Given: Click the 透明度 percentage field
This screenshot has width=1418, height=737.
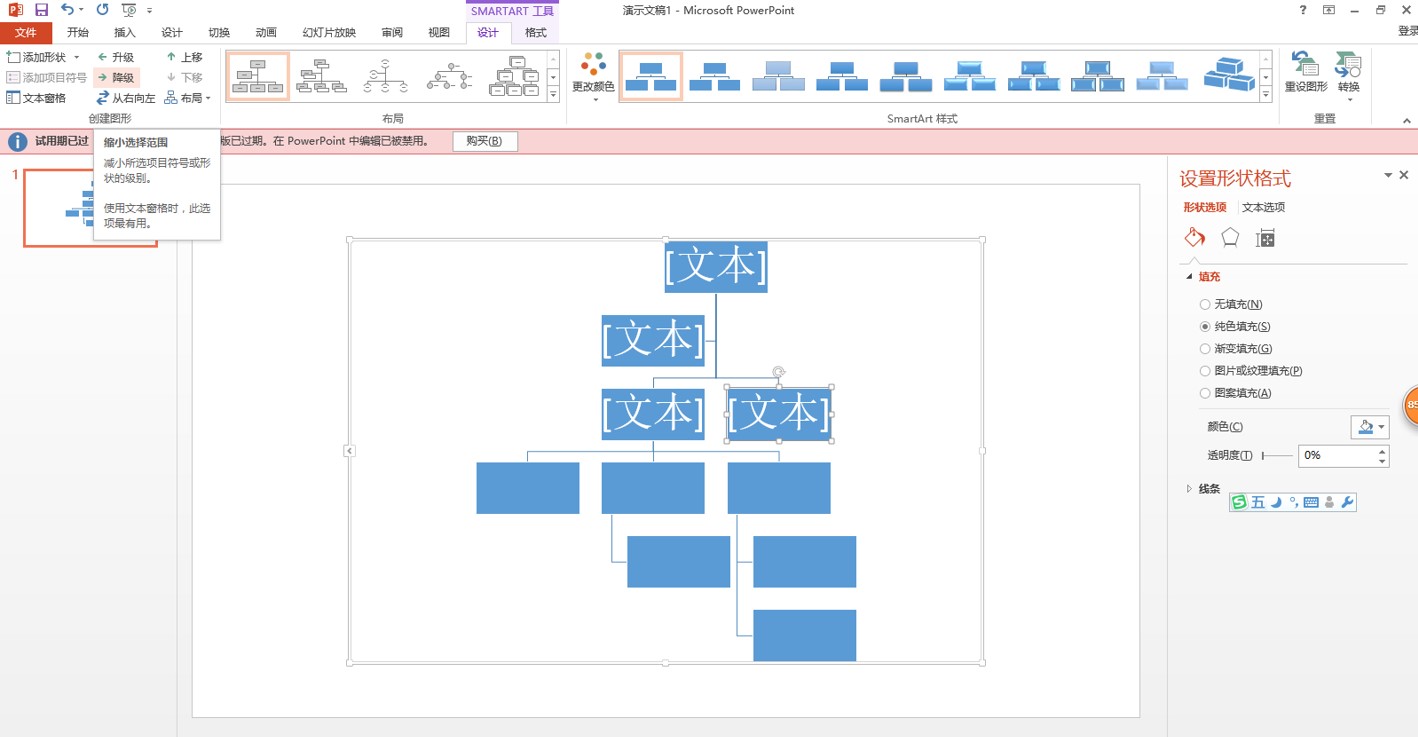Looking at the screenshot, I should click(1337, 456).
